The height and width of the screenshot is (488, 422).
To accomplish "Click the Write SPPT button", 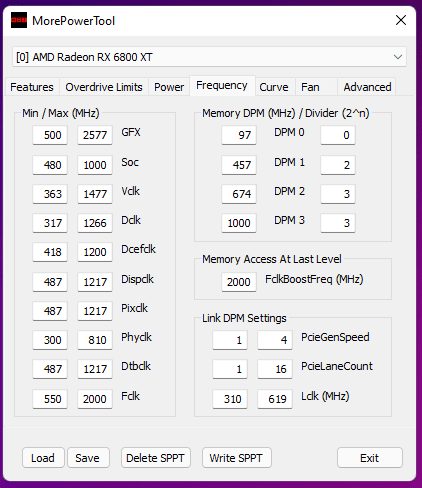I will click(x=236, y=458).
